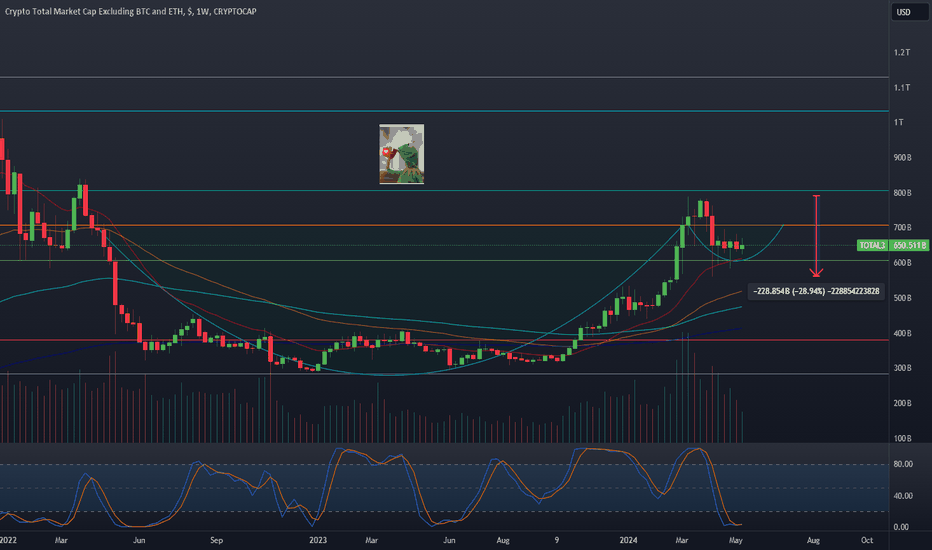Click the 600B price axis label

click(902, 263)
